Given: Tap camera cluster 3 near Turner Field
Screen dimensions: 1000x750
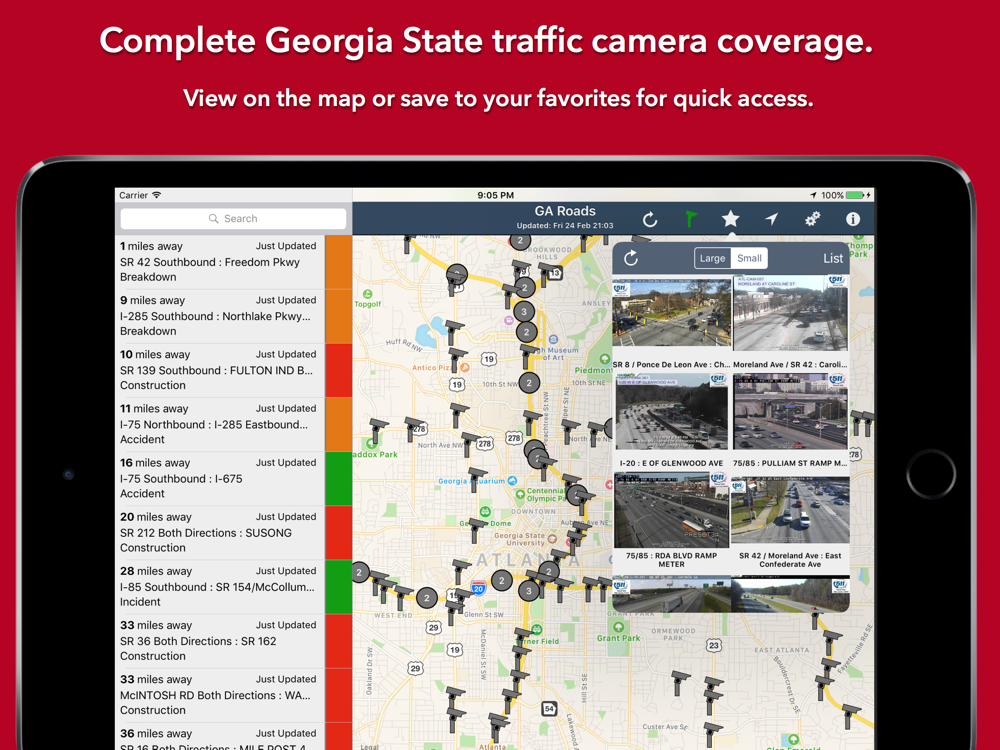Looking at the screenshot, I should [x=529, y=591].
